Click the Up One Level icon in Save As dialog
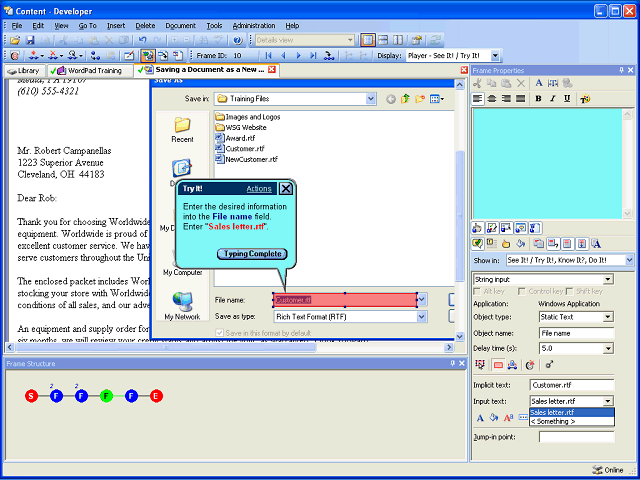This screenshot has height=480, width=640. point(405,99)
